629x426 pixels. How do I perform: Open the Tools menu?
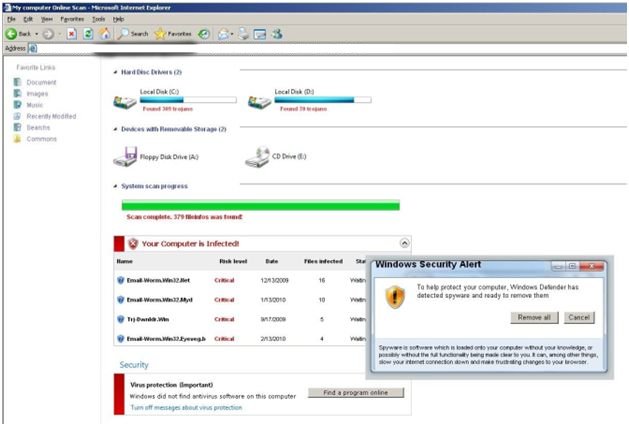click(98, 19)
